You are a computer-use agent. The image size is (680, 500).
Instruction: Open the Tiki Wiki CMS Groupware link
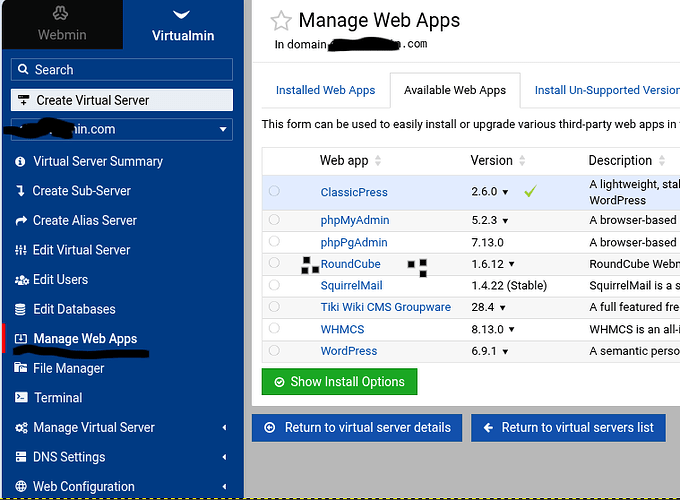pos(385,307)
